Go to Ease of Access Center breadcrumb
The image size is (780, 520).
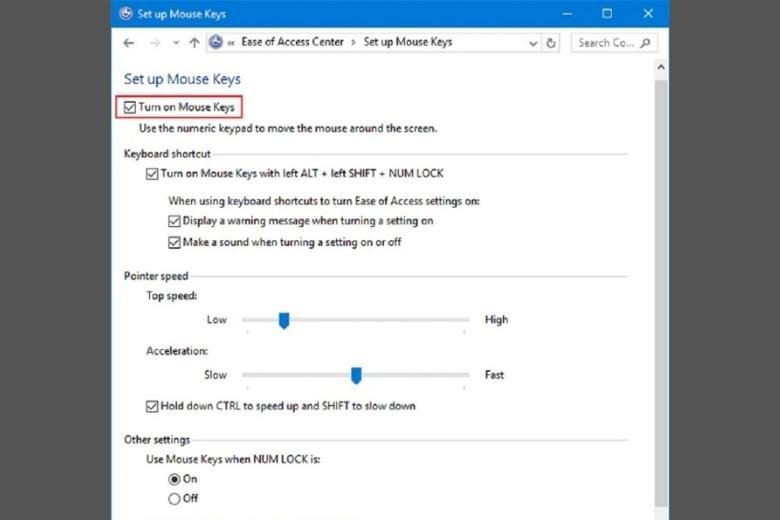pyautogui.click(x=291, y=42)
